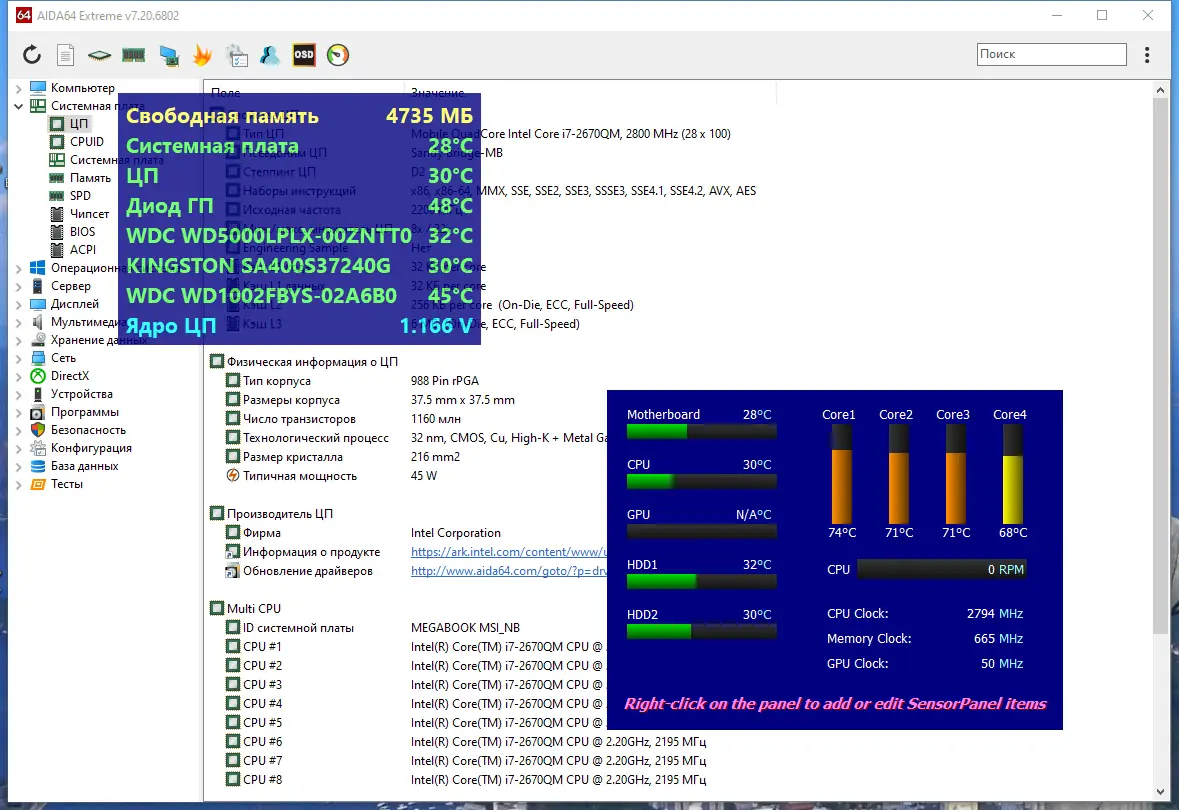Viewport: 1179px width, 810px height.
Task: Expand the Тесты tree node
Action: point(19,484)
